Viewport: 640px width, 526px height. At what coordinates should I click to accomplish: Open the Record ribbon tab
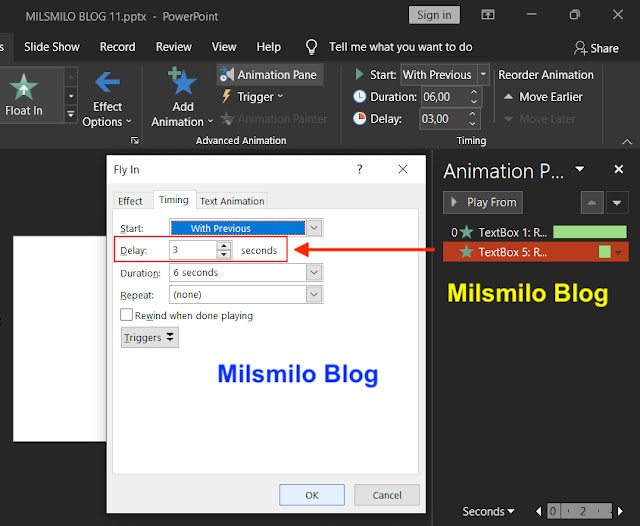click(118, 47)
